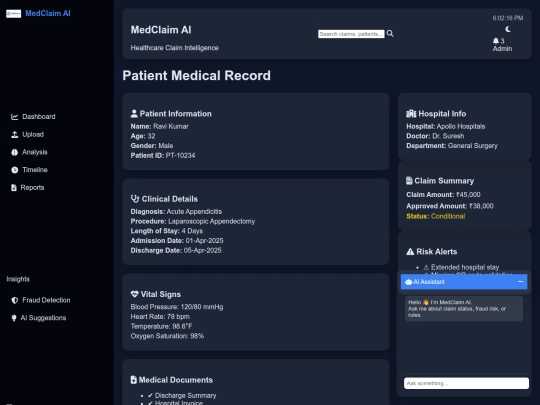Open the Reports document icon
540x405 pixels.
pyautogui.click(x=14, y=188)
